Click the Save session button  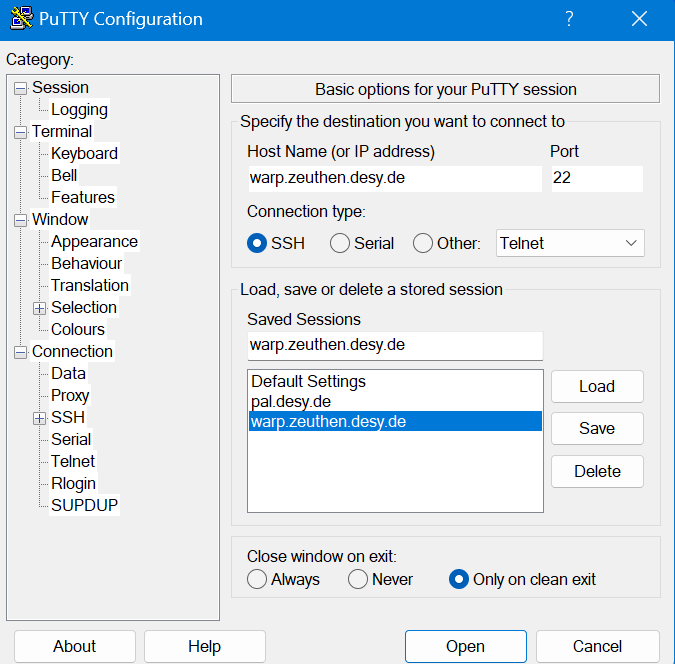point(596,428)
